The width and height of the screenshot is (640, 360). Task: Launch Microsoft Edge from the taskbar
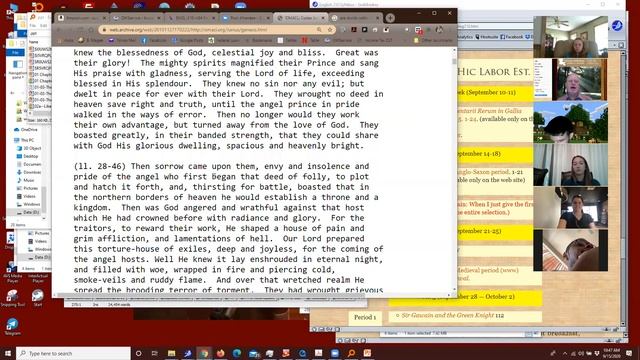[x=237, y=353]
